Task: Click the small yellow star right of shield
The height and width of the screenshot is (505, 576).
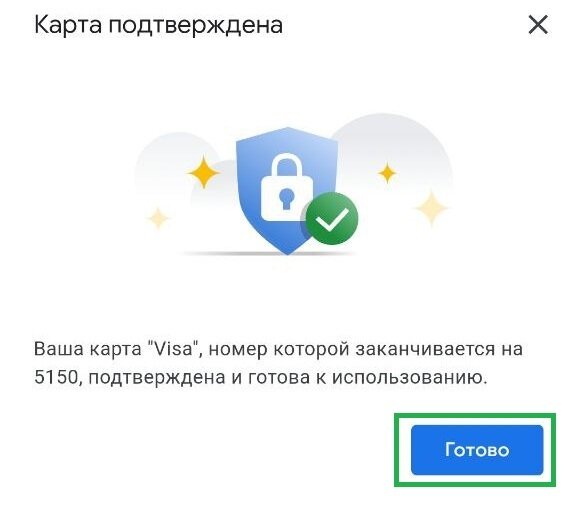Action: click(387, 173)
